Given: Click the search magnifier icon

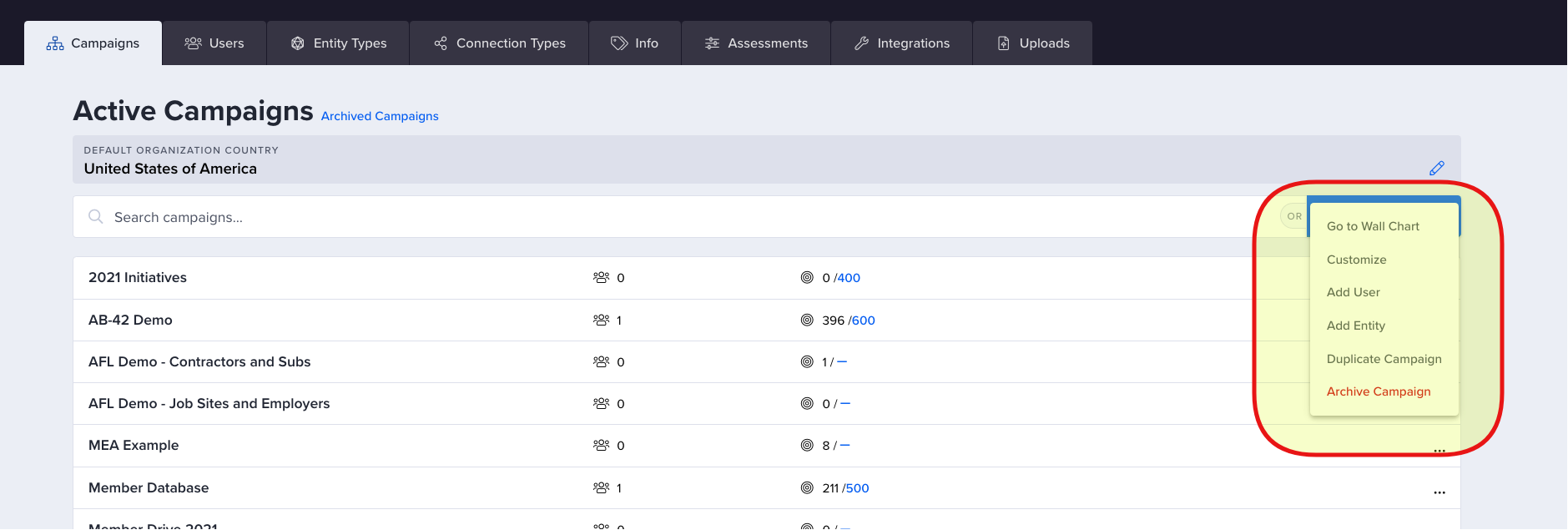Looking at the screenshot, I should (96, 217).
